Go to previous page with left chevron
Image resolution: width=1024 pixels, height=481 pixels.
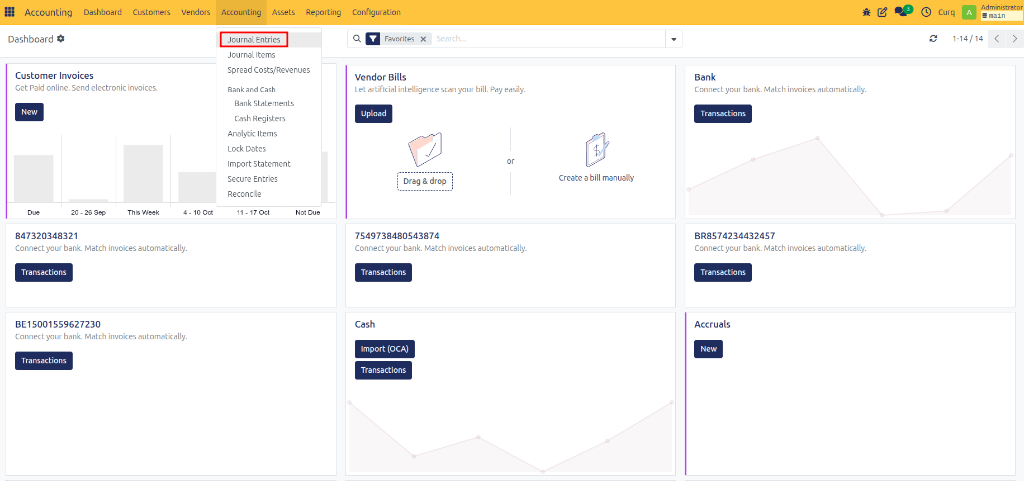click(997, 39)
